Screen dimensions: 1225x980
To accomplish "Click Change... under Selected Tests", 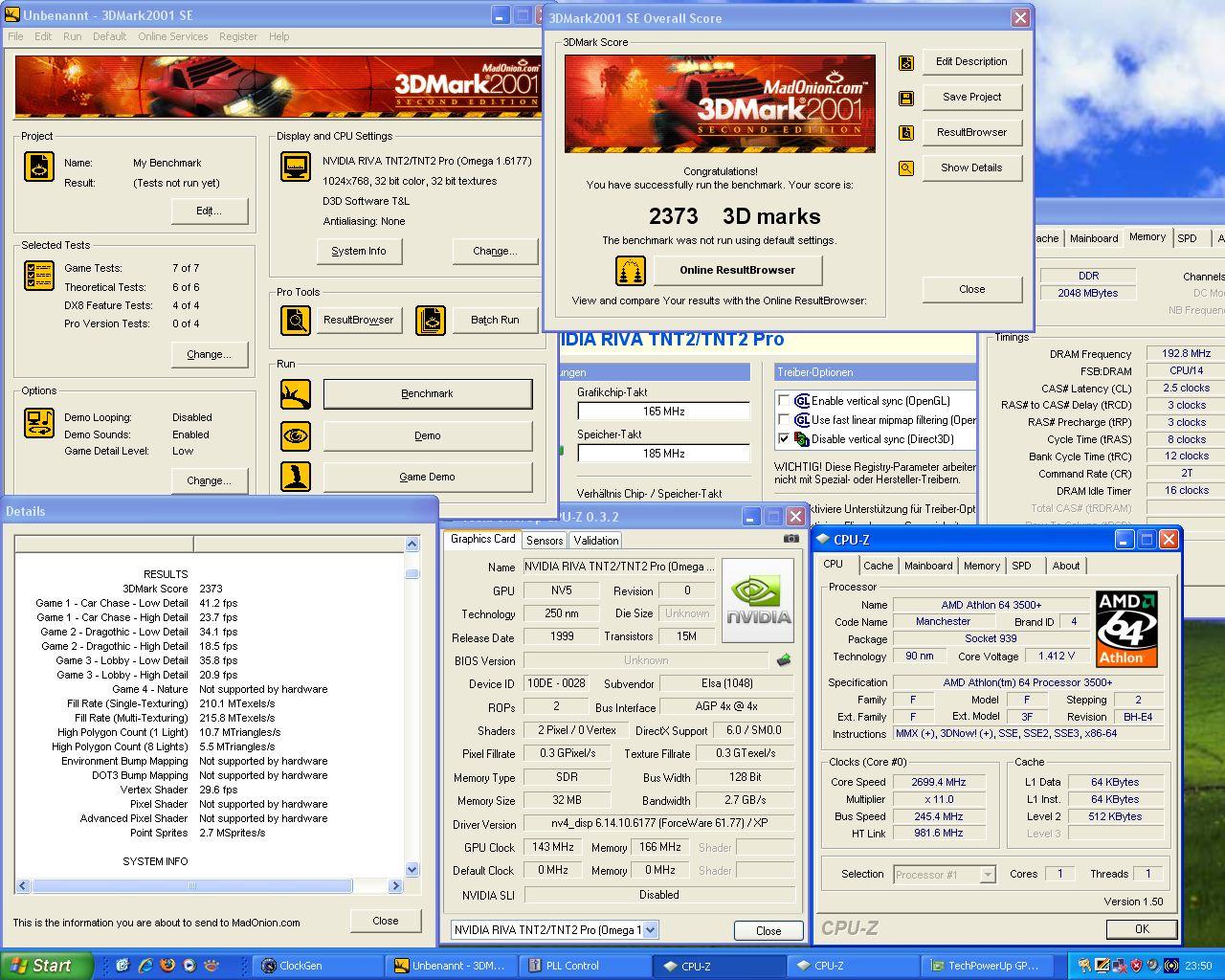I will (x=210, y=354).
